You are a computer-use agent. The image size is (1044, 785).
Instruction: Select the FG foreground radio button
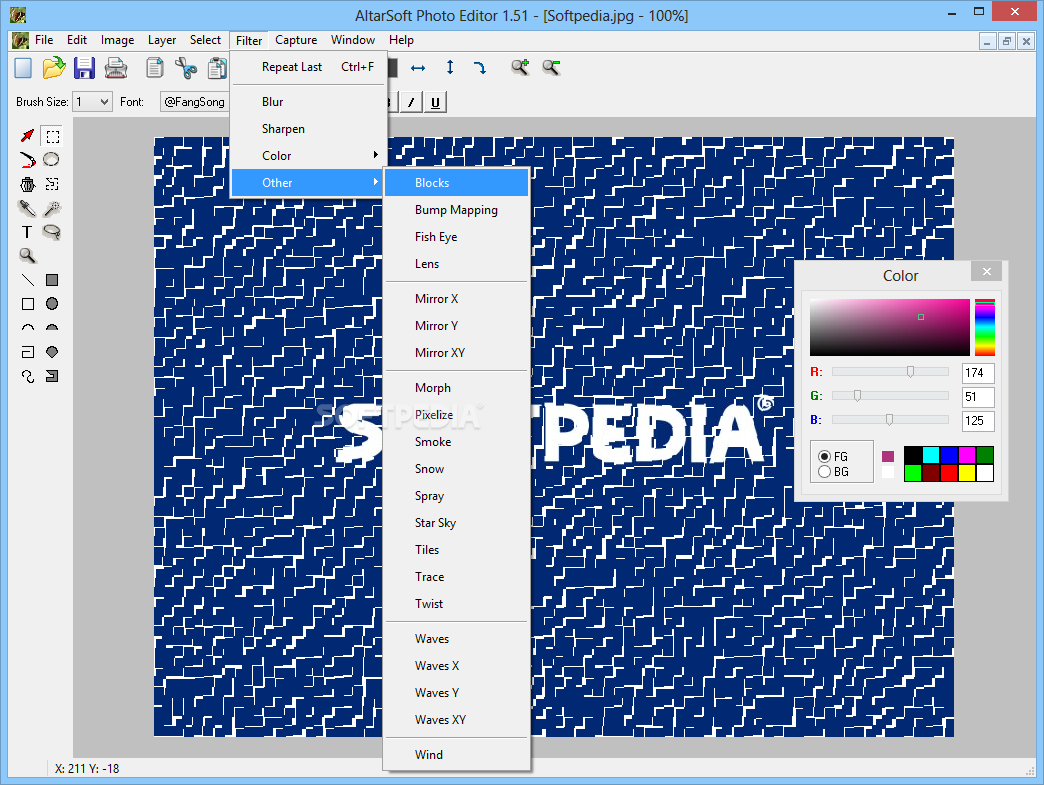tap(824, 456)
